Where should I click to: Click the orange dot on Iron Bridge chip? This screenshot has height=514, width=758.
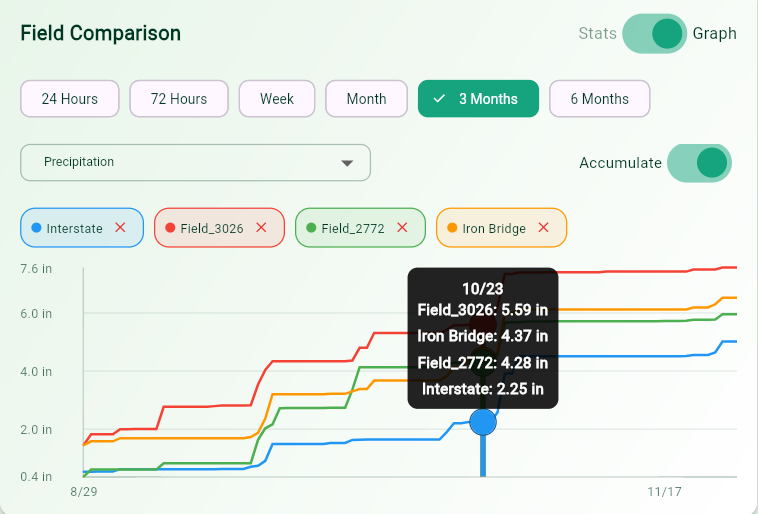tap(452, 228)
